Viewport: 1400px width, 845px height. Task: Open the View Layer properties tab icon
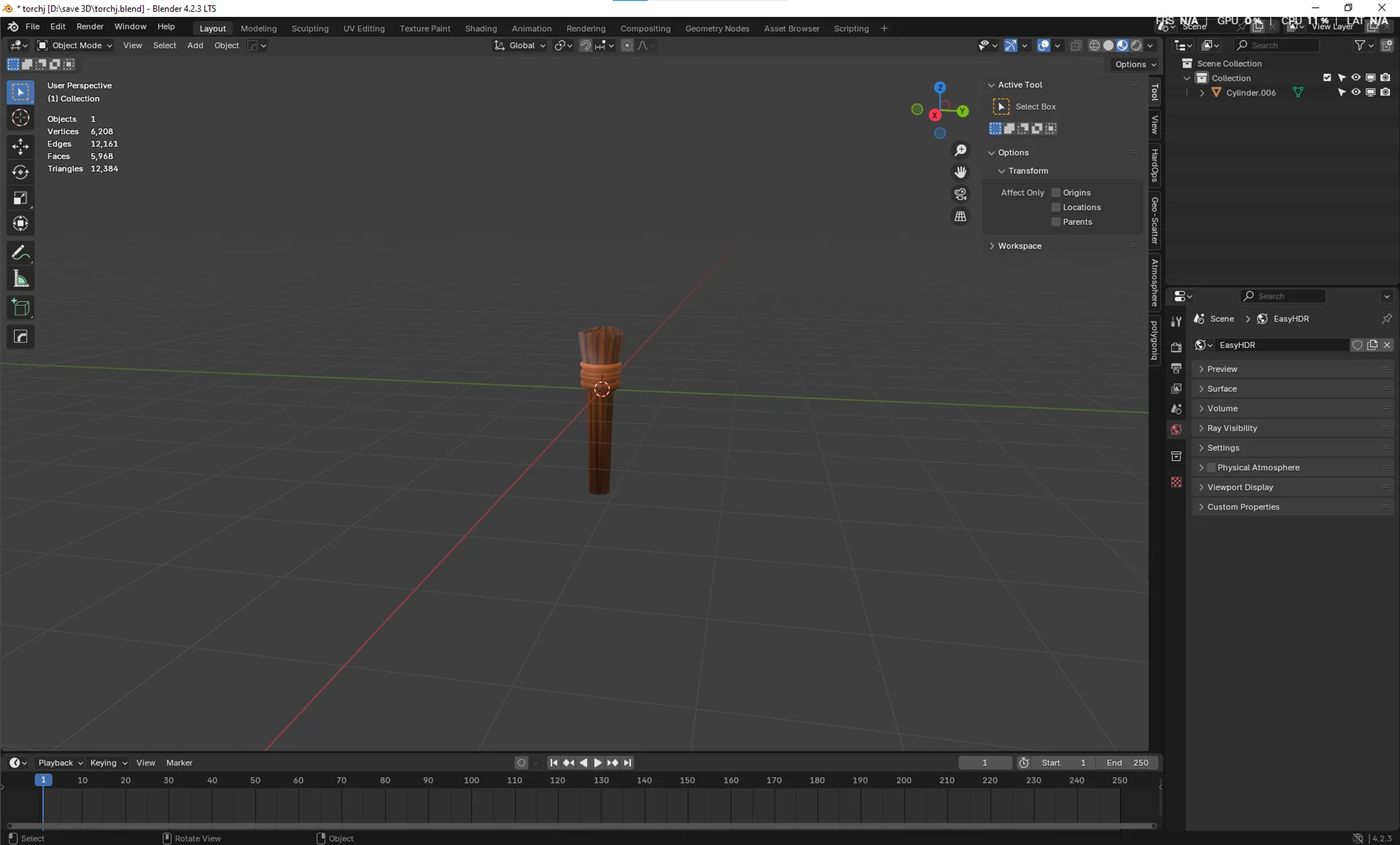click(1176, 388)
